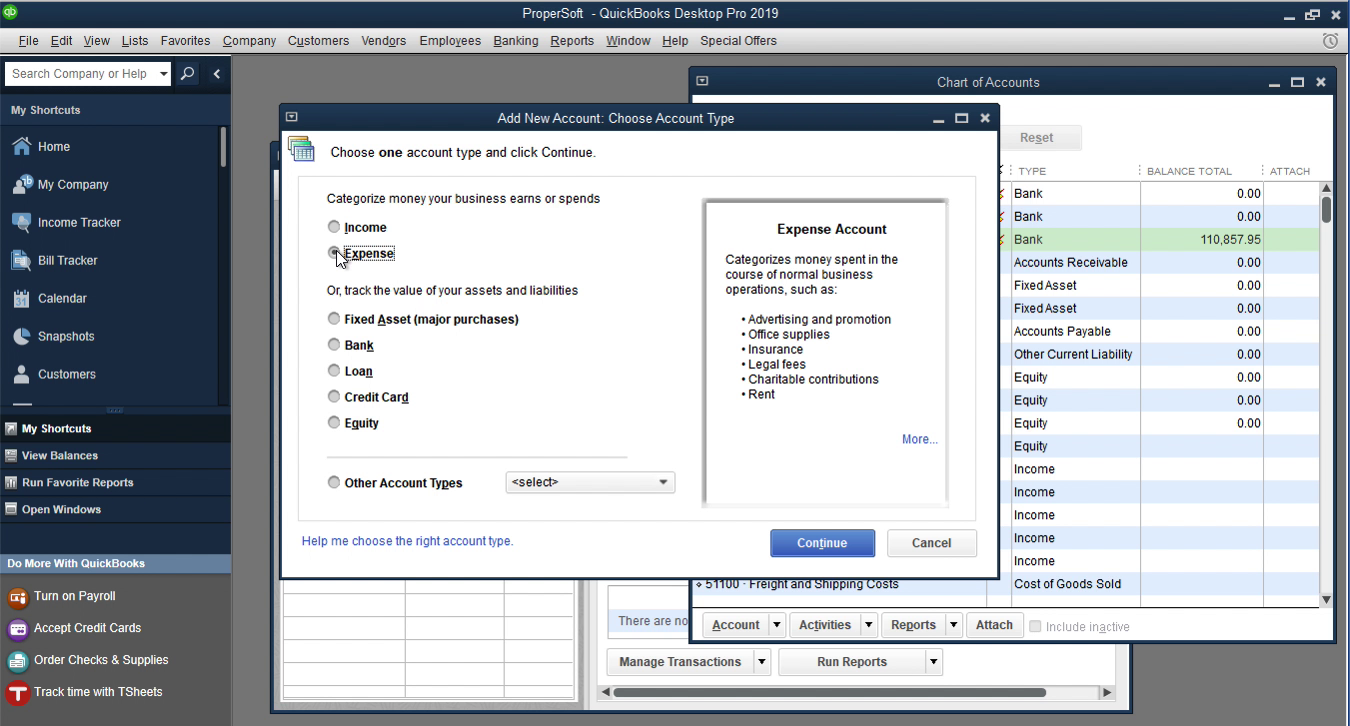Click the reminders clock icon in menu bar
Screen dimensions: 1350x726
pos(1330,41)
